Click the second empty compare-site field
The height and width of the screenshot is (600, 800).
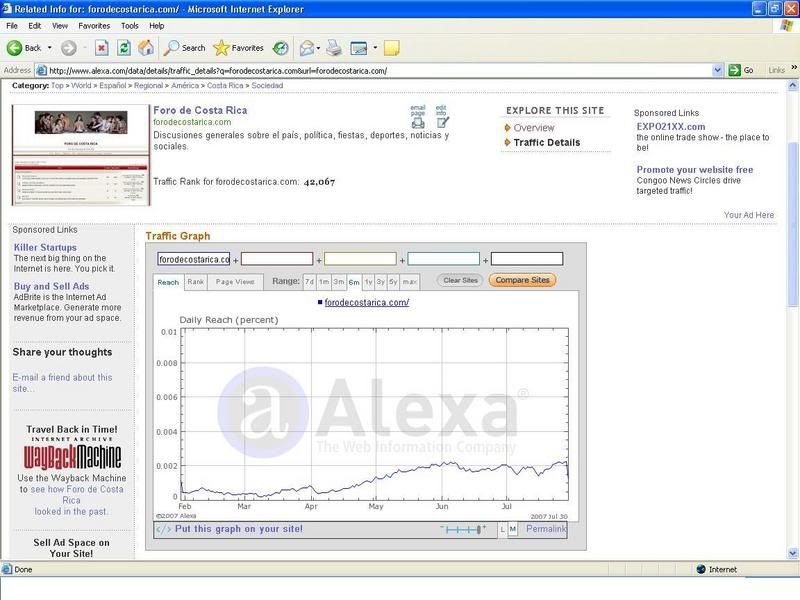click(277, 259)
